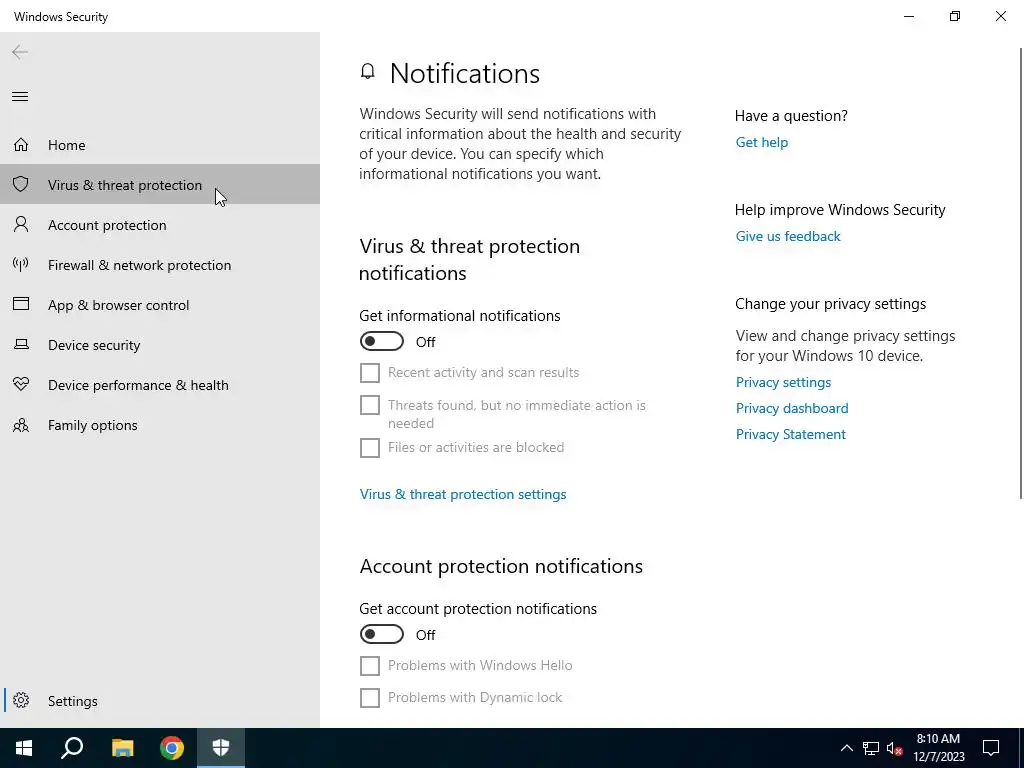Click the Get help link

click(761, 142)
